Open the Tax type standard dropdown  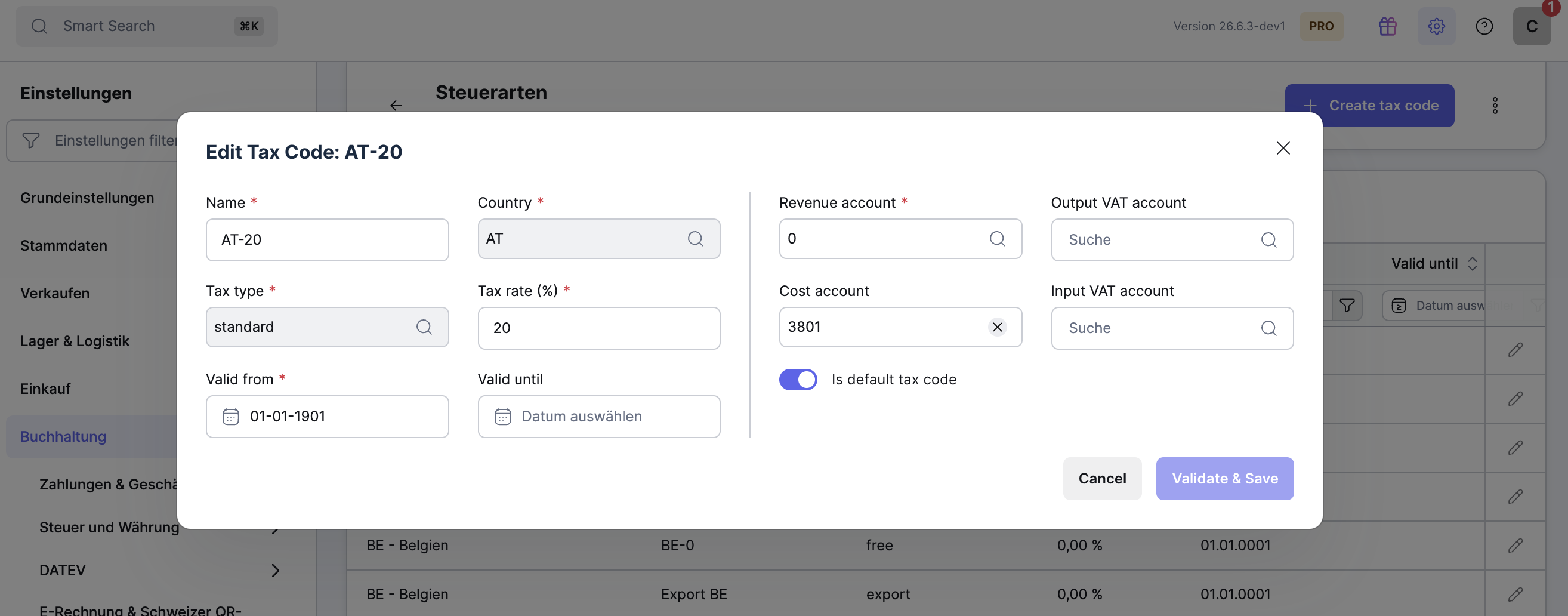coord(327,328)
